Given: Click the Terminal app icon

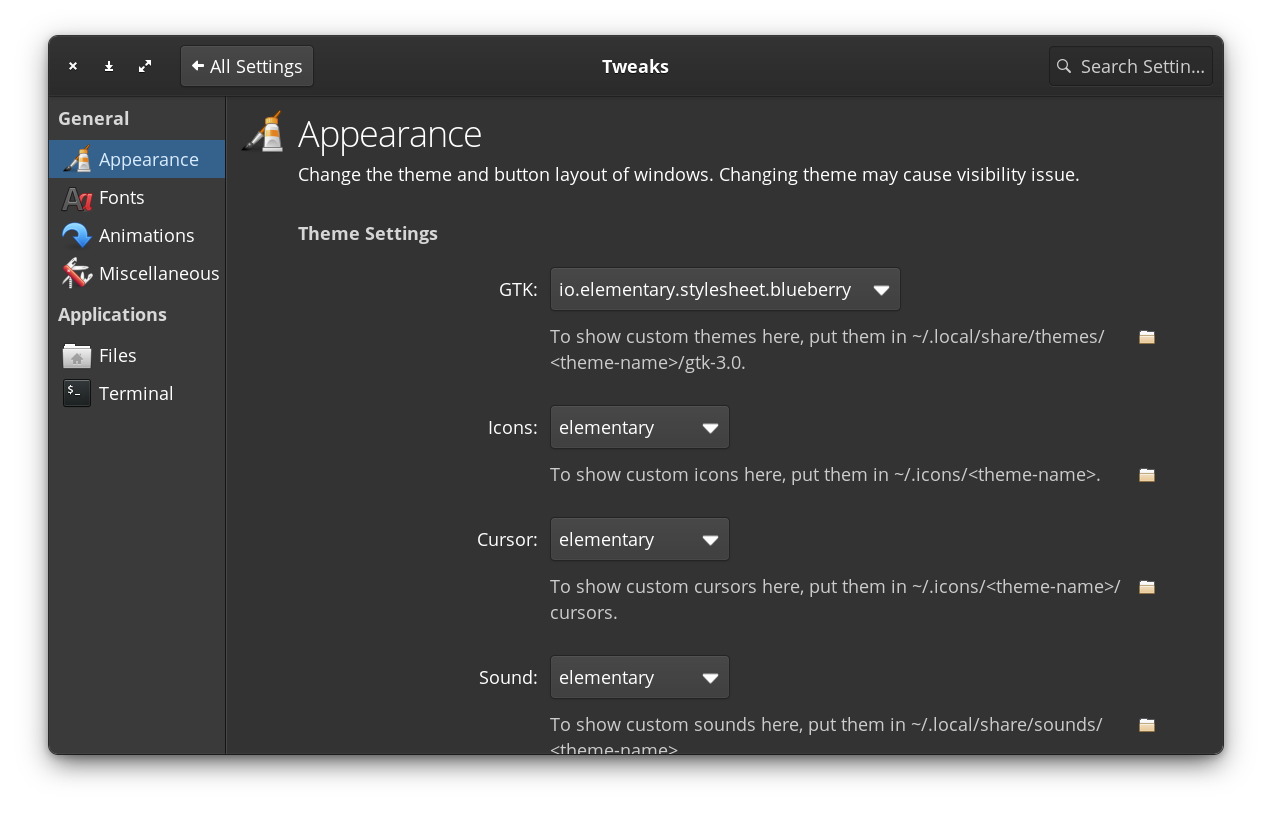Looking at the screenshot, I should tap(76, 394).
